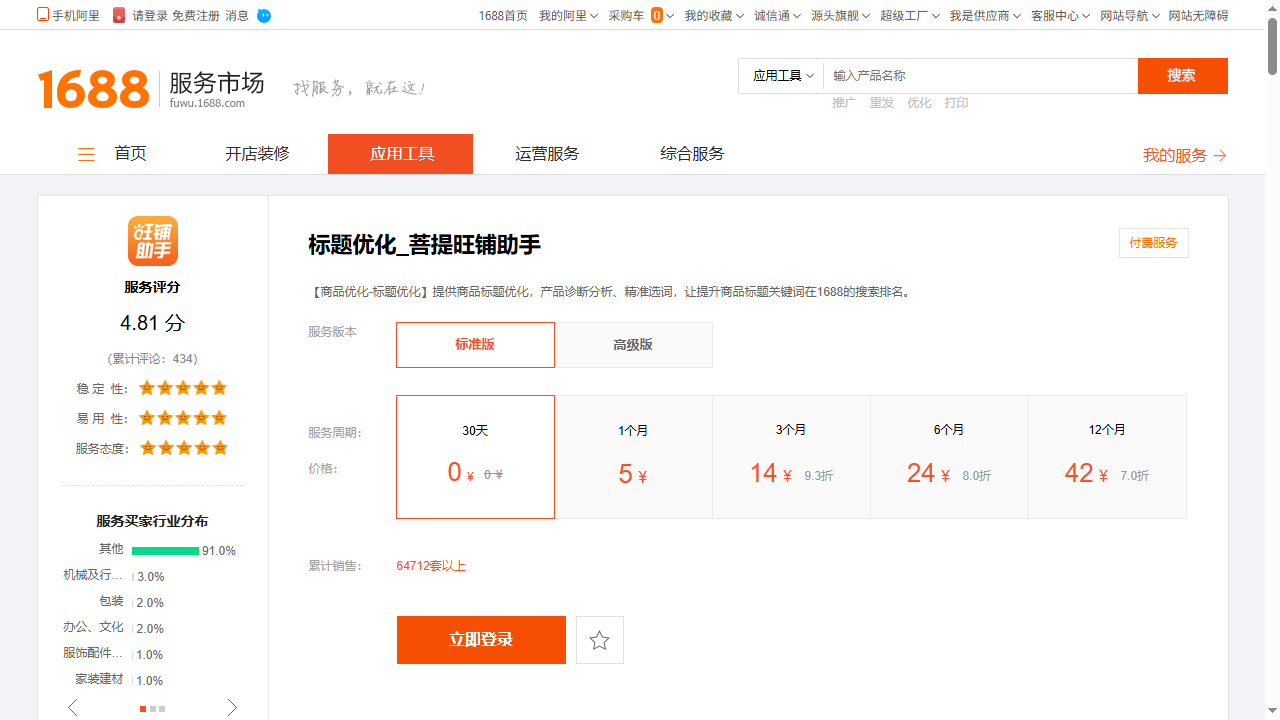Expand the 我的收藏 dropdown

714,16
